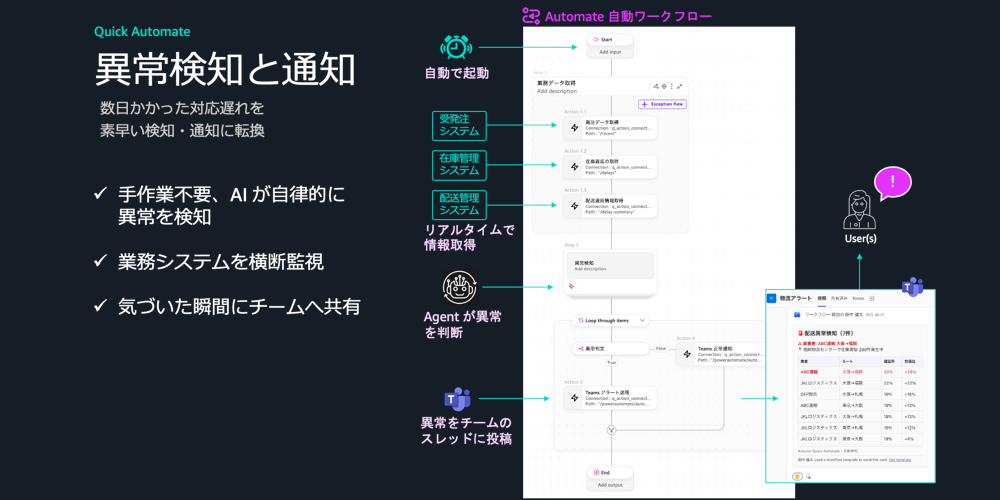Click the merge circle icon below Action 3

[x=611, y=430]
